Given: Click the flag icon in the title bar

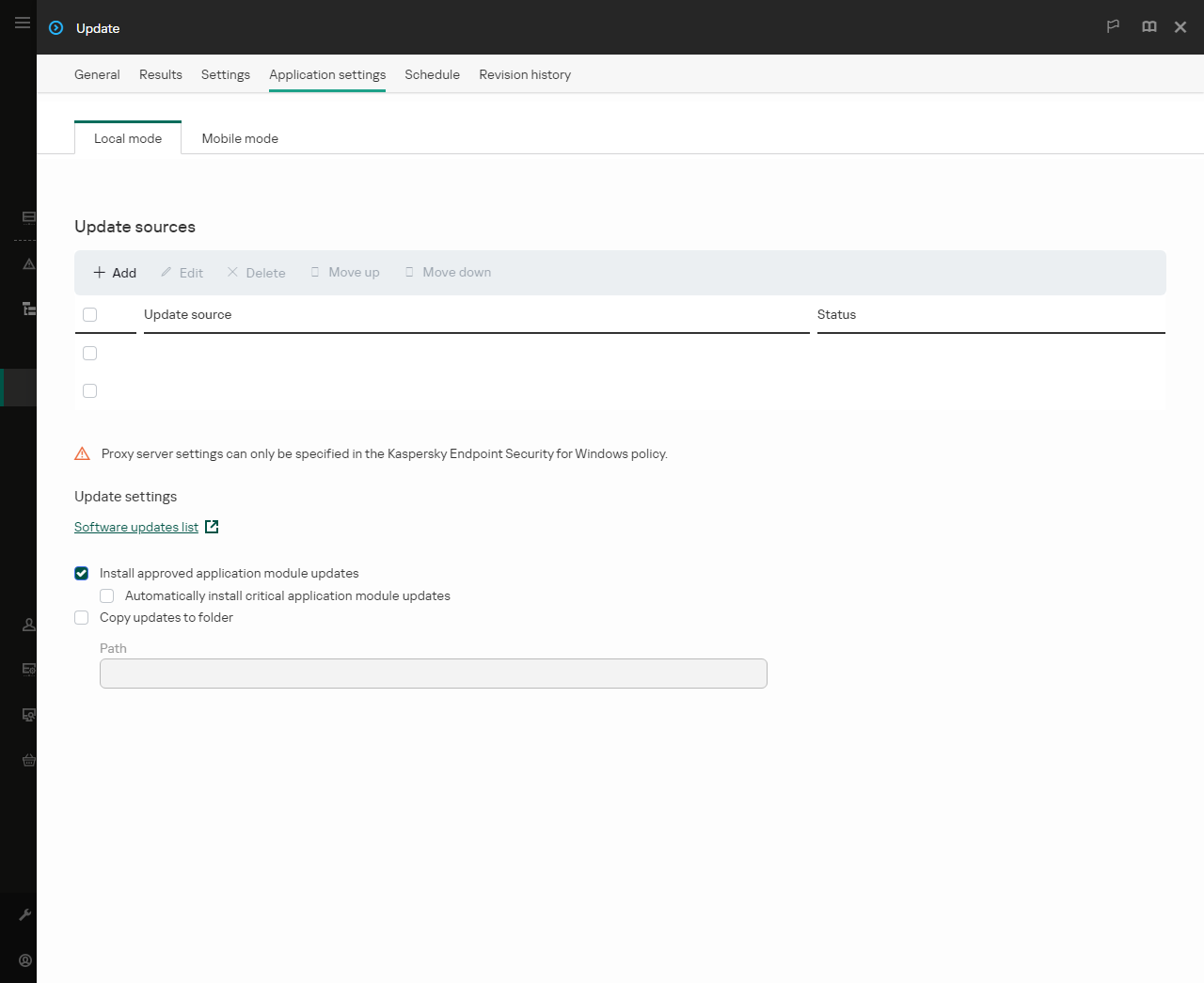Looking at the screenshot, I should 1113,26.
